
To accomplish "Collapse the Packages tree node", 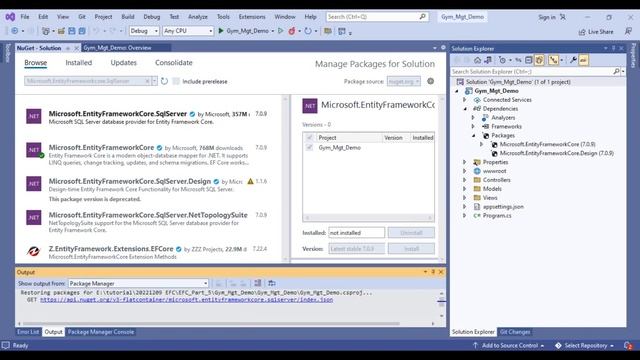I will 473,136.
